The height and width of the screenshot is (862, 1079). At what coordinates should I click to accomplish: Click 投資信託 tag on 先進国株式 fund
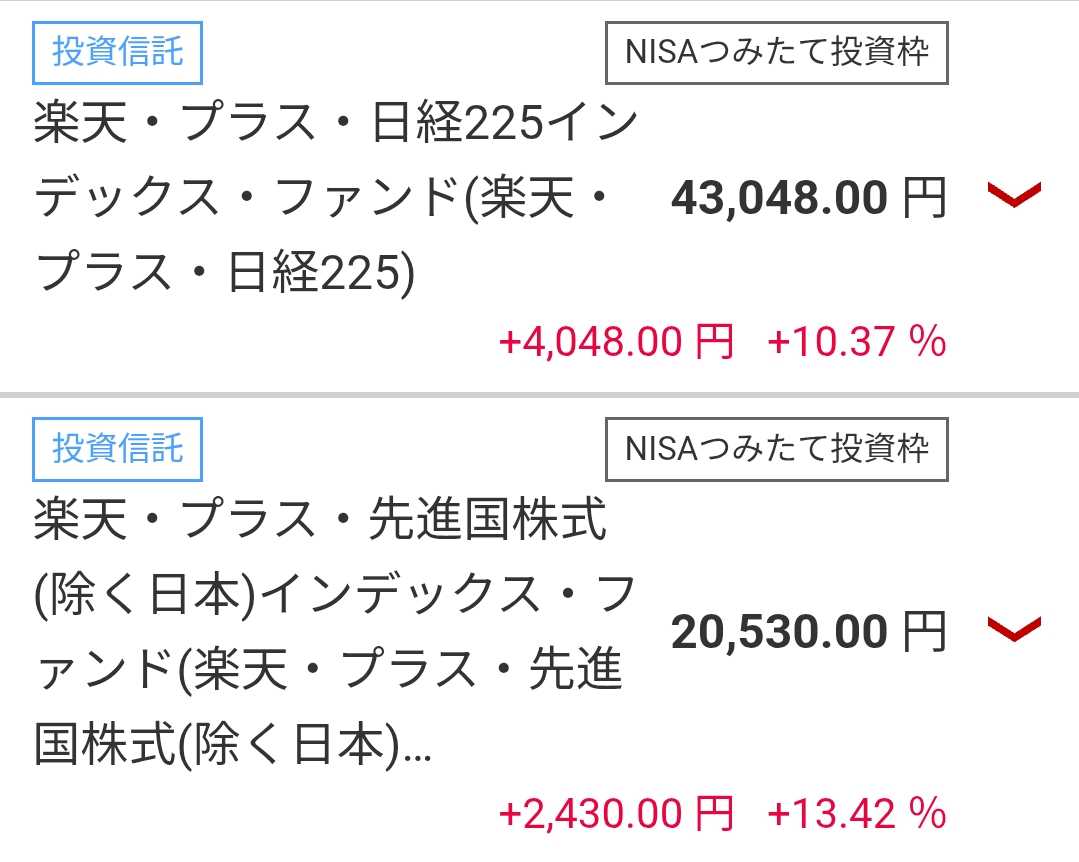[118, 449]
